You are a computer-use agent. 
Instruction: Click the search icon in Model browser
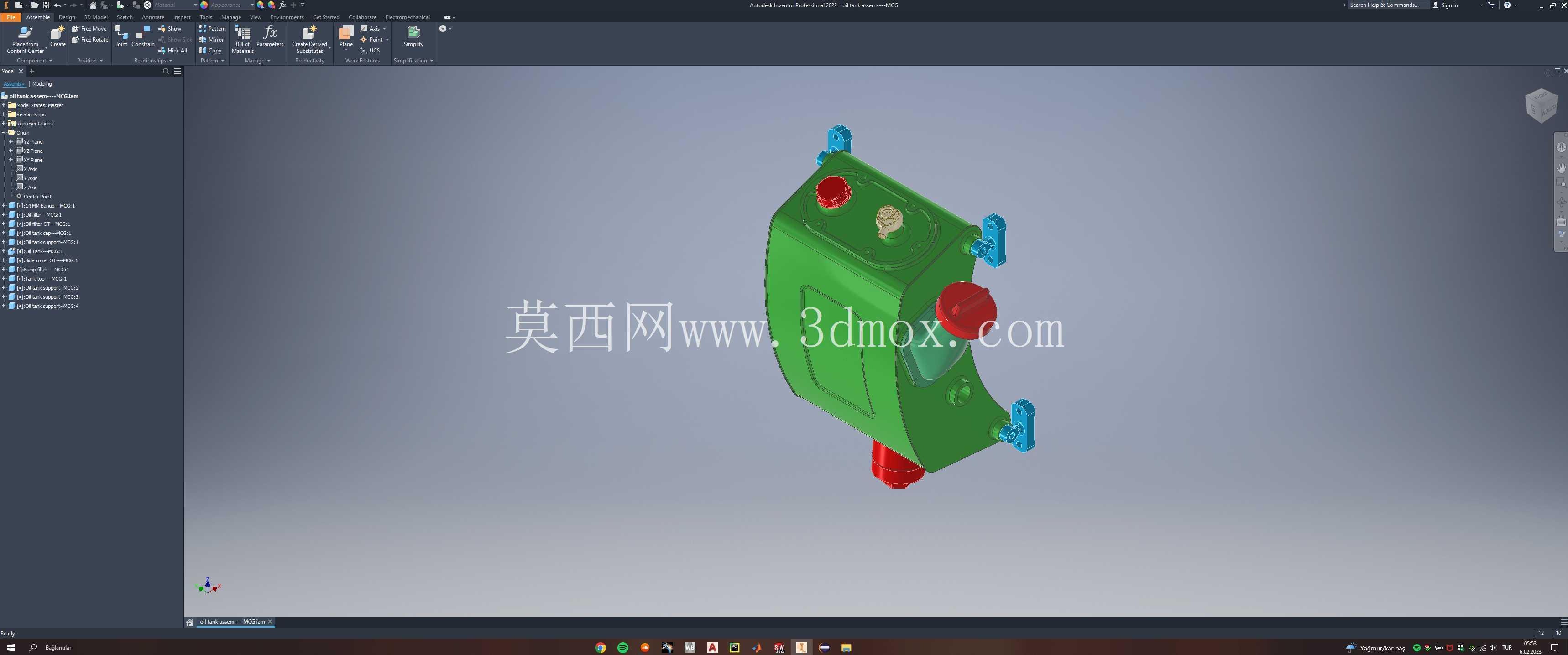click(166, 71)
